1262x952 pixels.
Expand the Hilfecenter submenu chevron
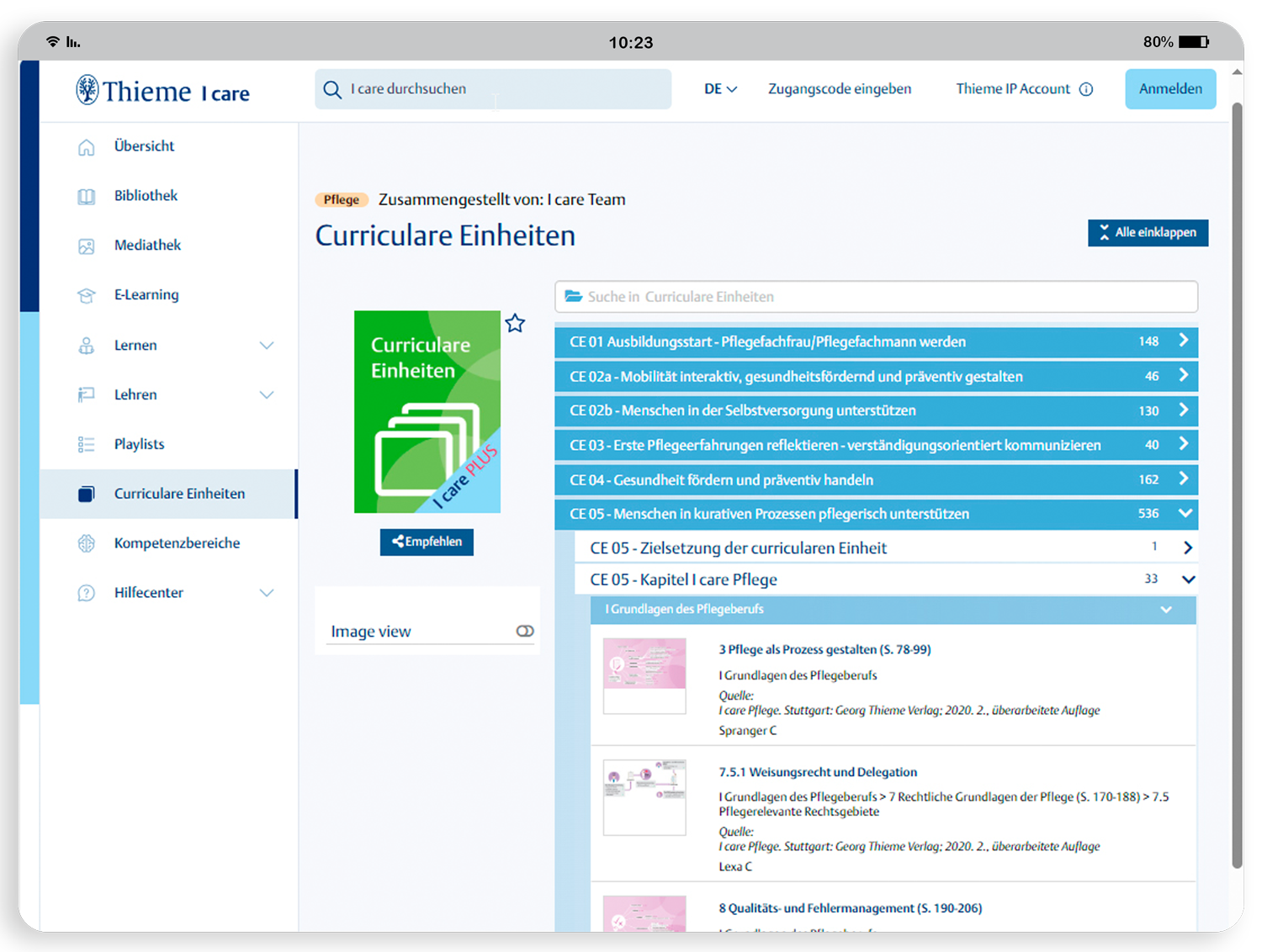click(x=267, y=593)
